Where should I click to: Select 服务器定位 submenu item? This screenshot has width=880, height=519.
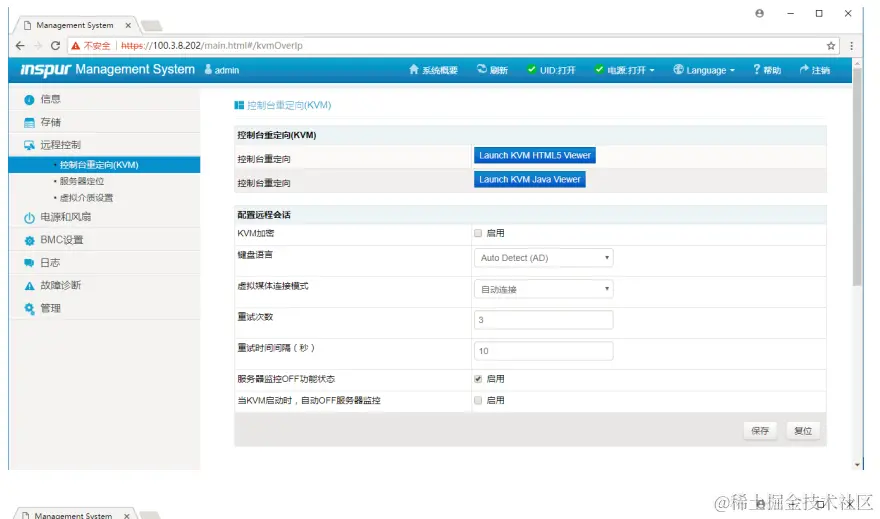coord(81,181)
